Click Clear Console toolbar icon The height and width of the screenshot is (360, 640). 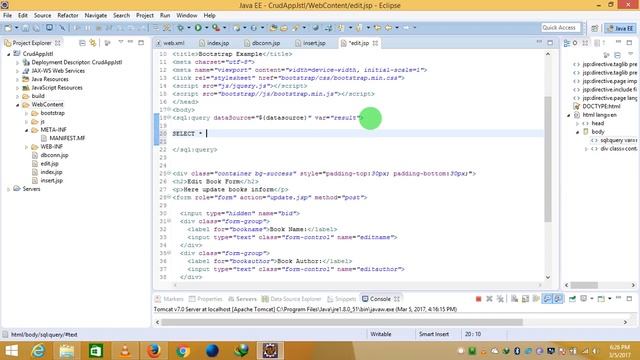tap(514, 299)
